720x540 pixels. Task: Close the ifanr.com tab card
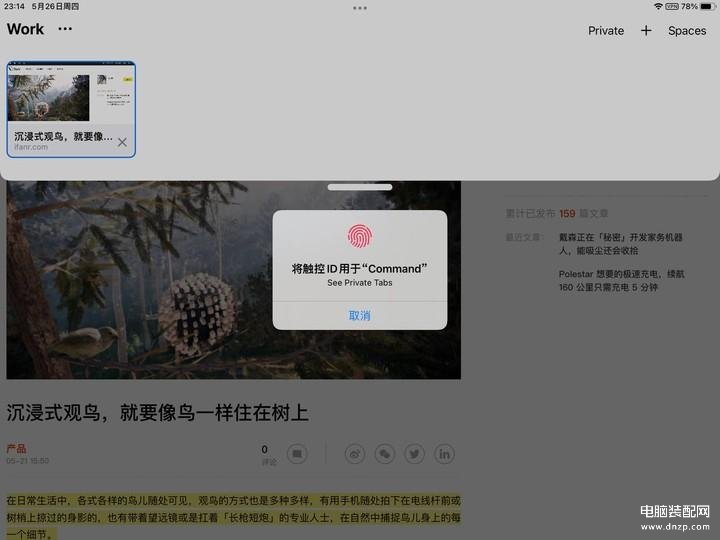pos(122,142)
